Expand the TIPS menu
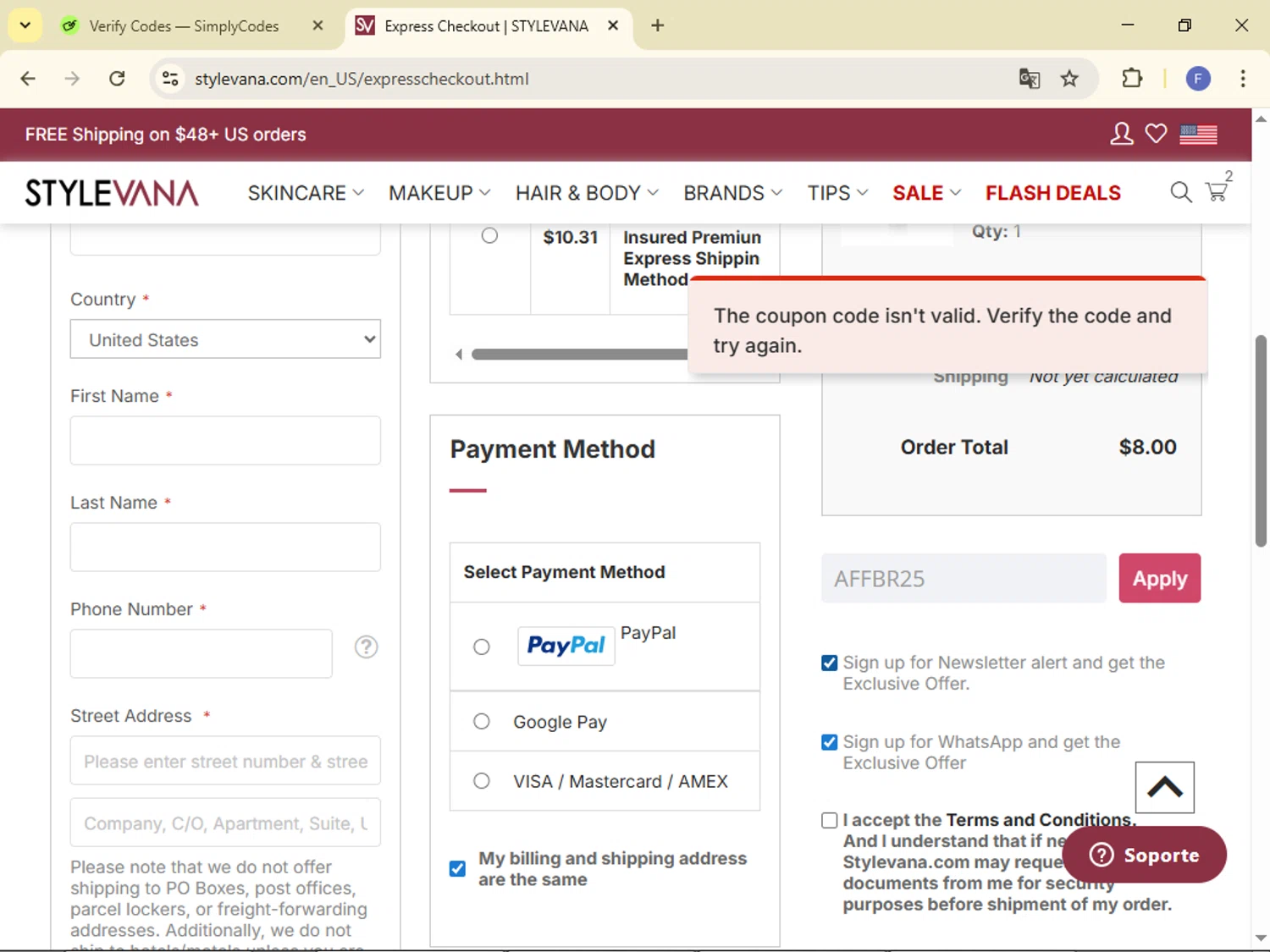The width and height of the screenshot is (1270, 952). tap(837, 193)
